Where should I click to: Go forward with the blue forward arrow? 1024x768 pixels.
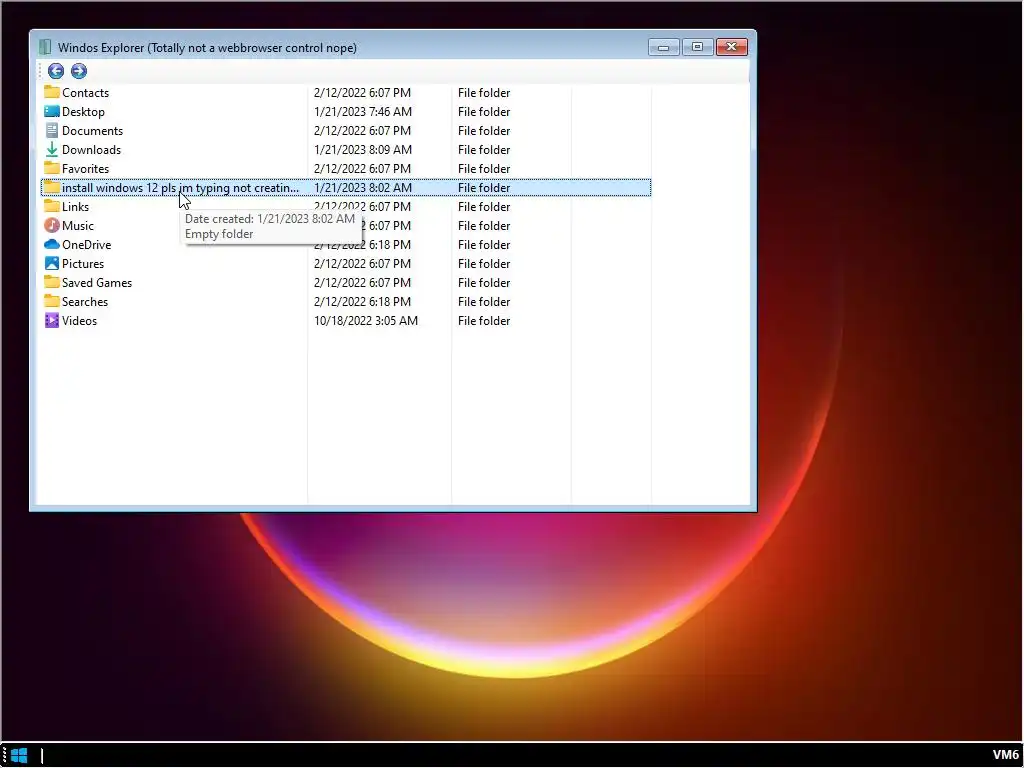point(78,71)
